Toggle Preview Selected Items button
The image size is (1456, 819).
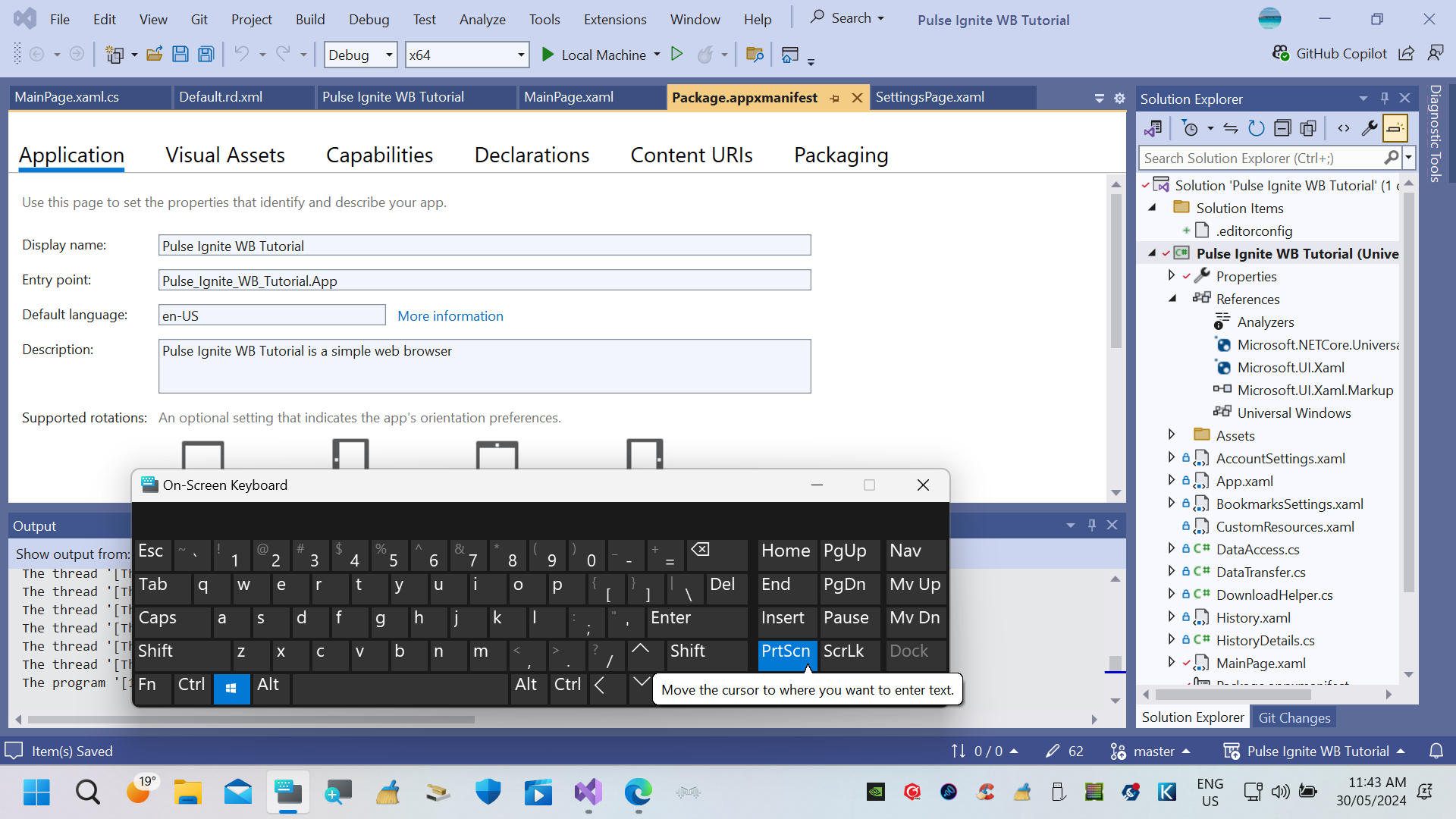1395,128
